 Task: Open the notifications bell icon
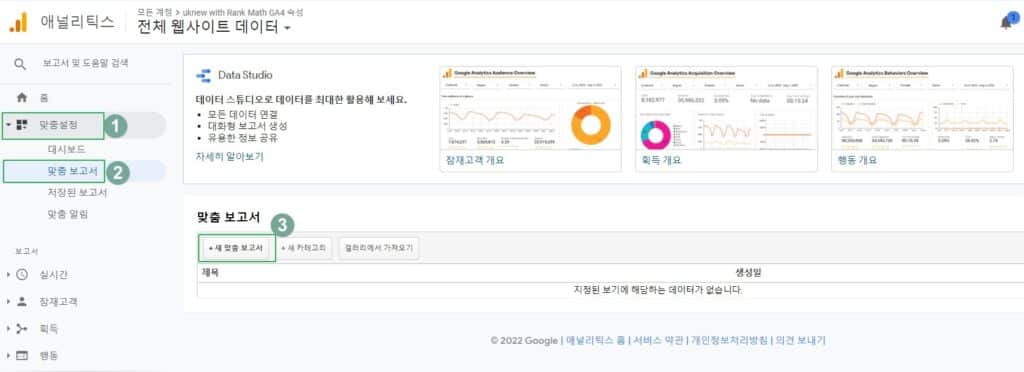(1006, 23)
